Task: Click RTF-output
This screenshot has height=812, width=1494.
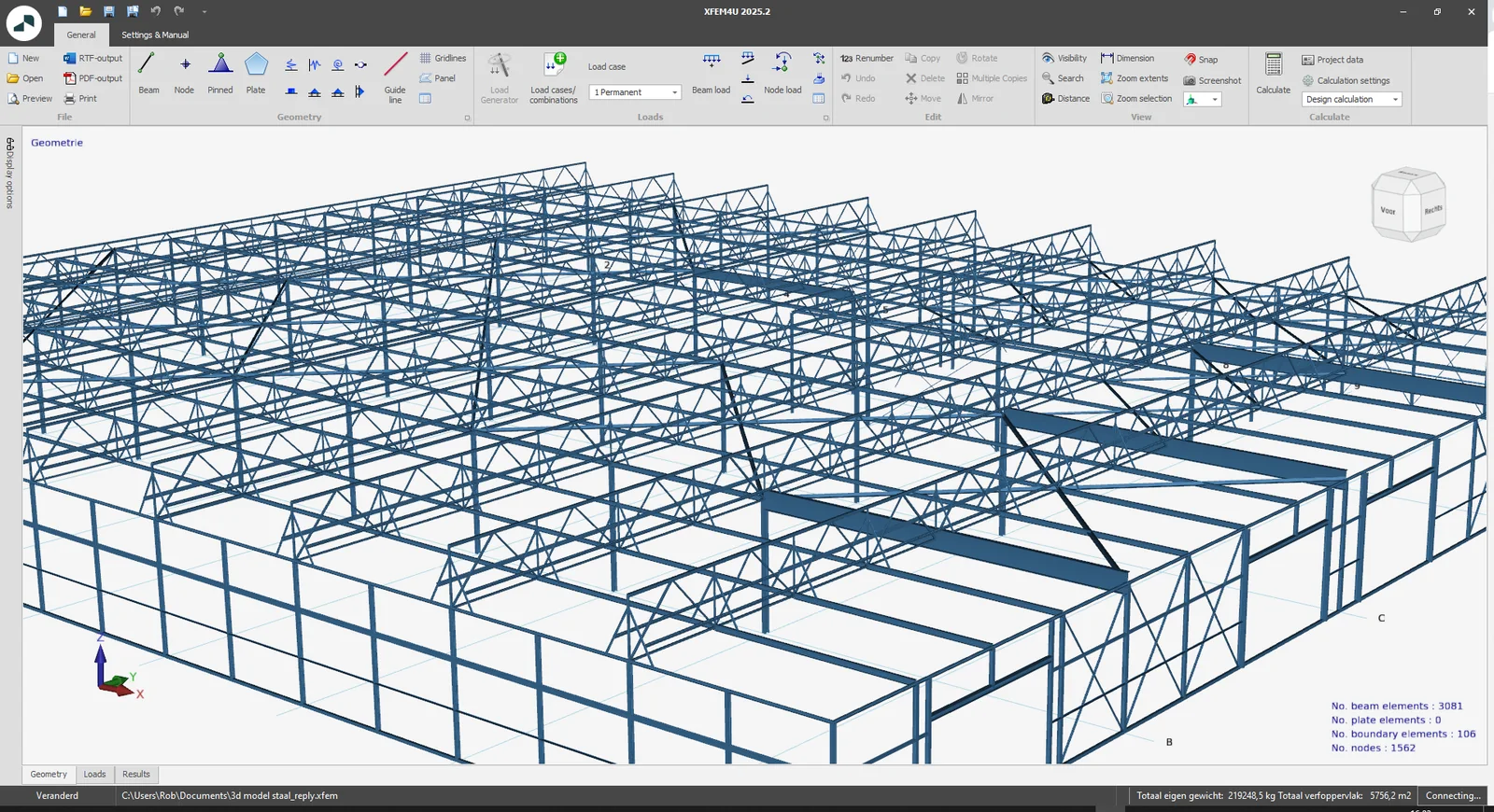Action: [x=92, y=58]
